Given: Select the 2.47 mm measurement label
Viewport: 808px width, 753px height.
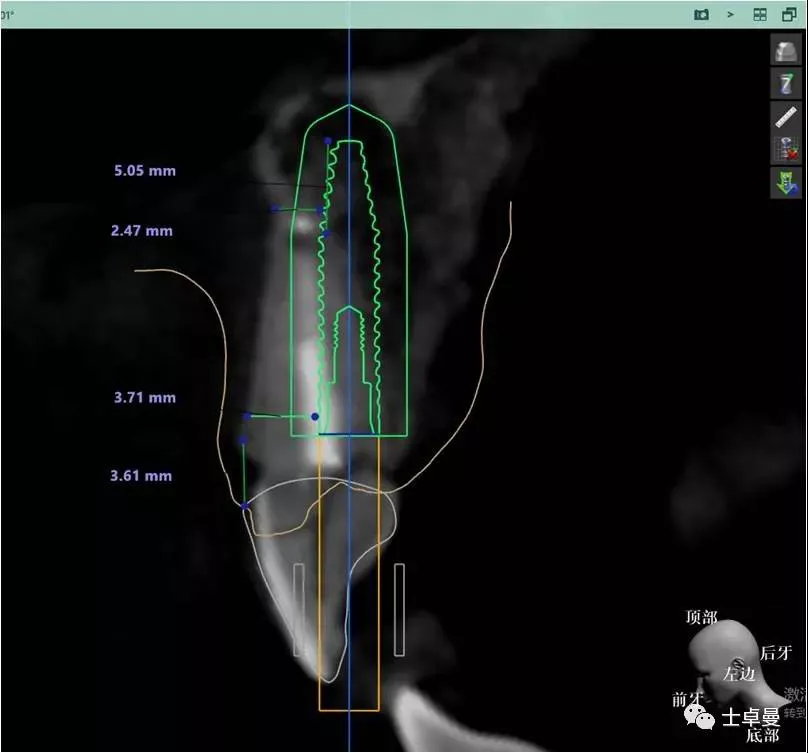Looking at the screenshot, I should (142, 231).
